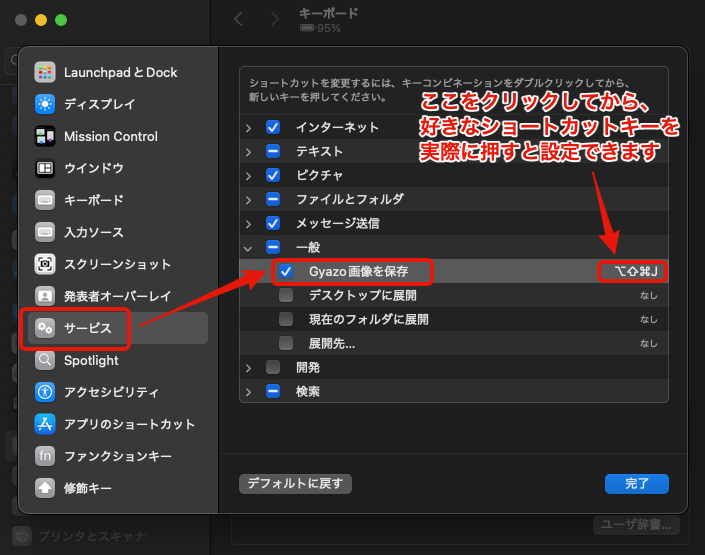Uncheck the Gyazo画像を保存 checkbox
This screenshot has height=555, width=705.
click(x=286, y=271)
